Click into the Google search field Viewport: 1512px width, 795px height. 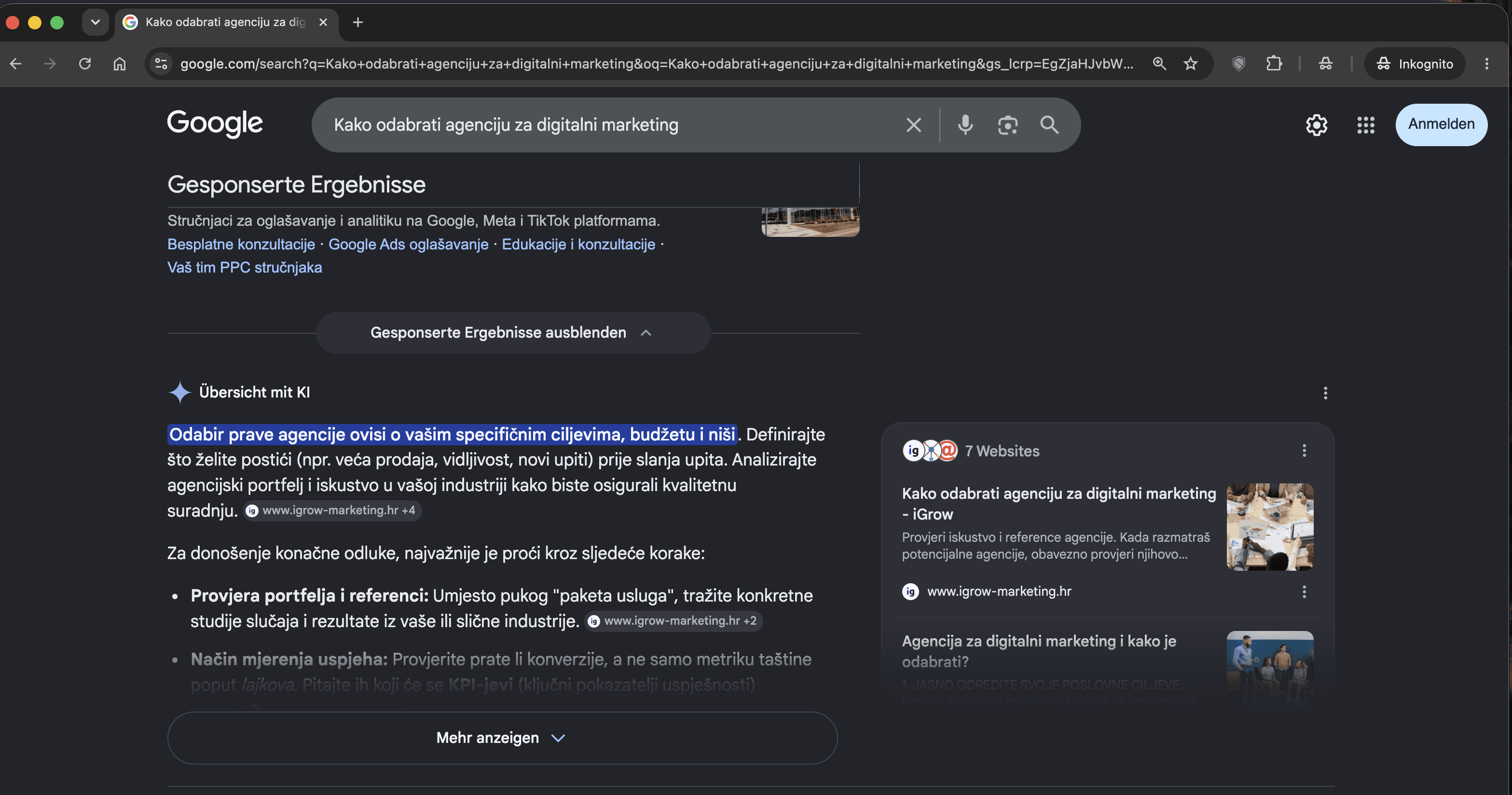610,125
